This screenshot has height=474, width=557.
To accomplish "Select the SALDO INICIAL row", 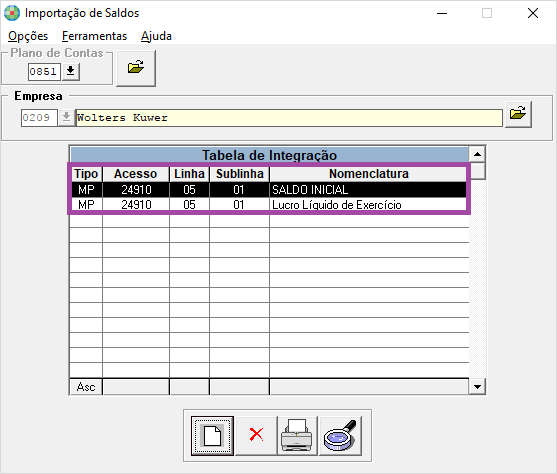I will [x=269, y=190].
